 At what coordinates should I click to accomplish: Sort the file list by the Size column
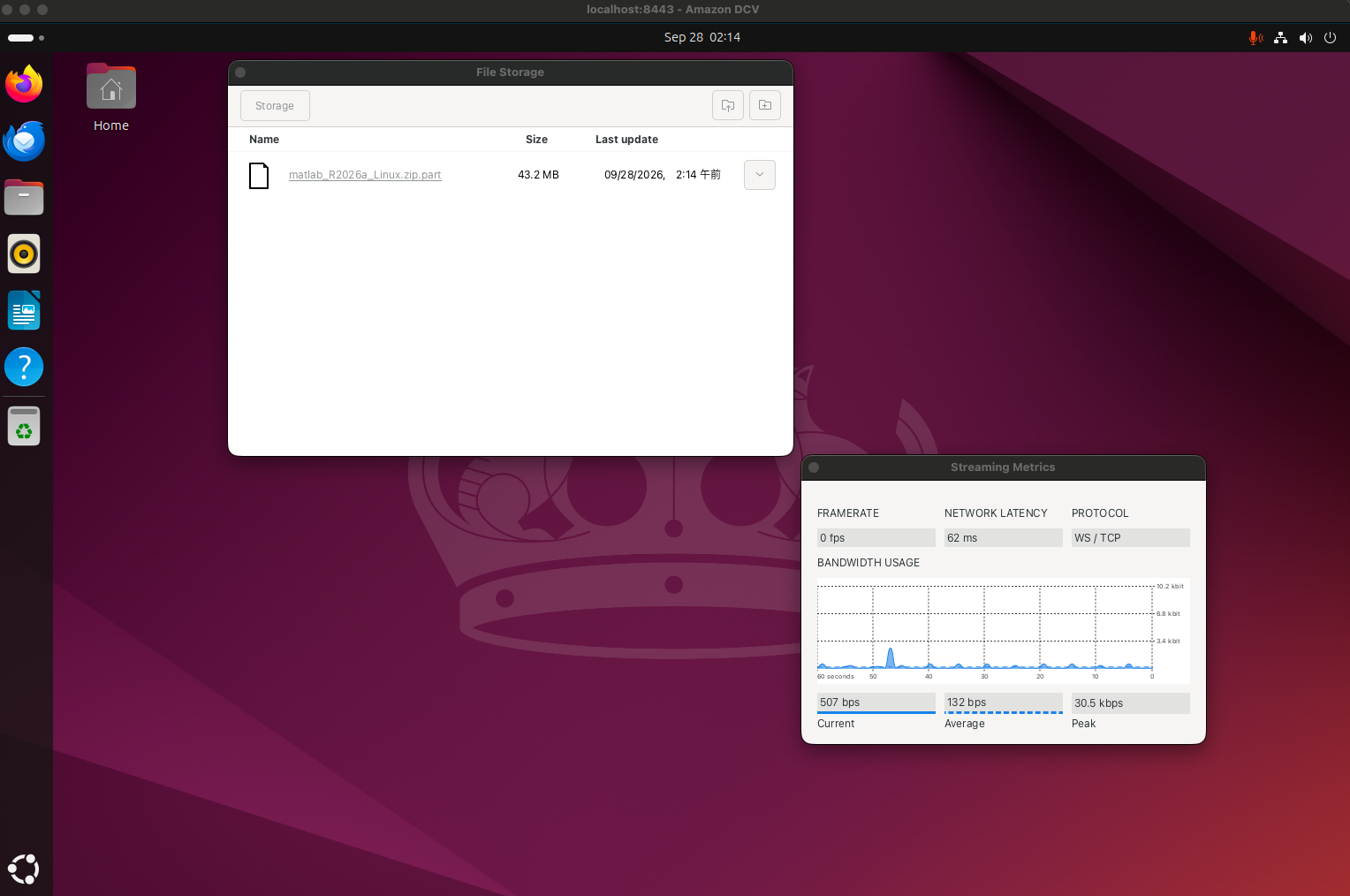[x=536, y=140]
